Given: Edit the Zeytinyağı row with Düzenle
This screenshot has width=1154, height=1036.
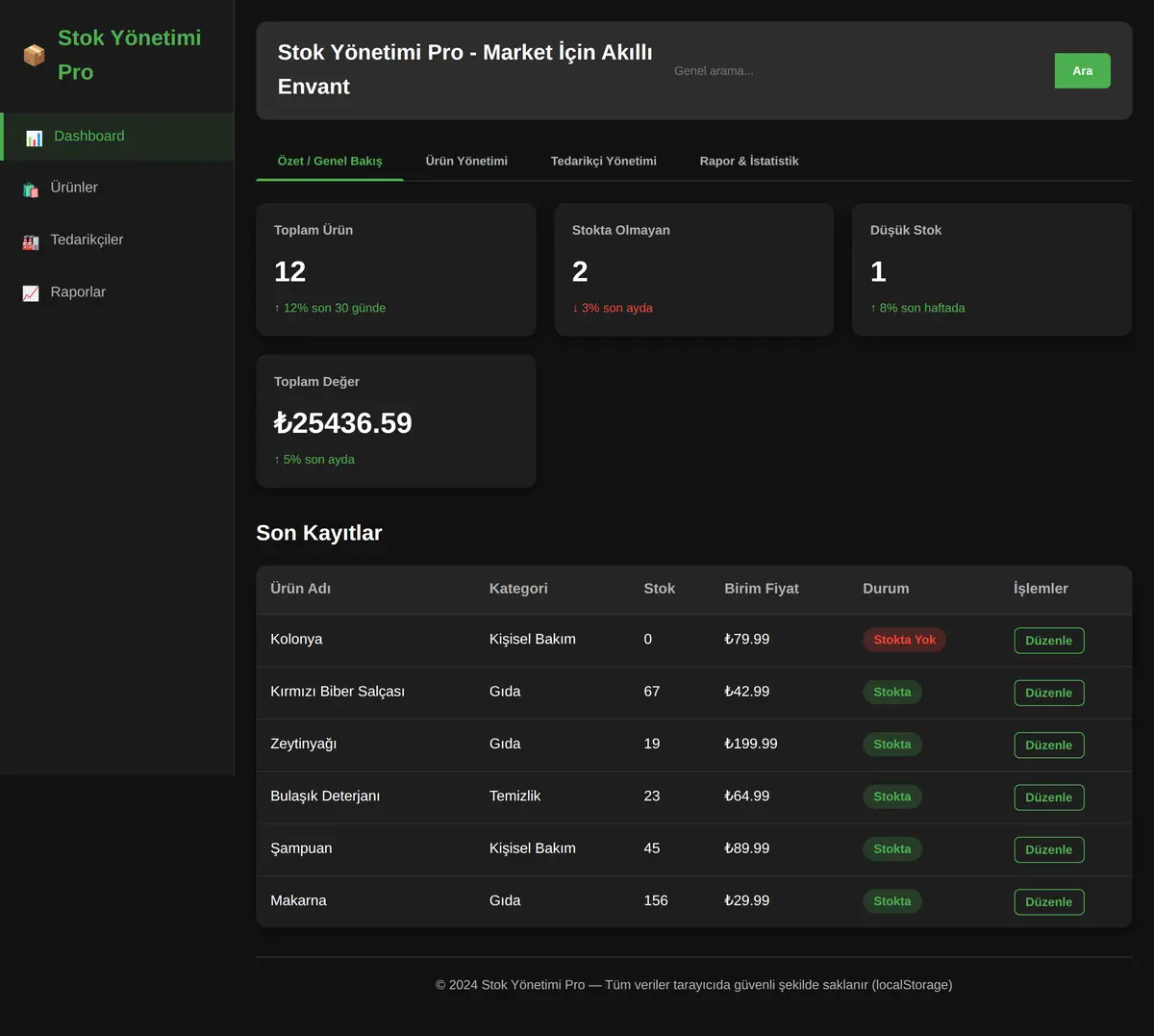Looking at the screenshot, I should 1049,745.
